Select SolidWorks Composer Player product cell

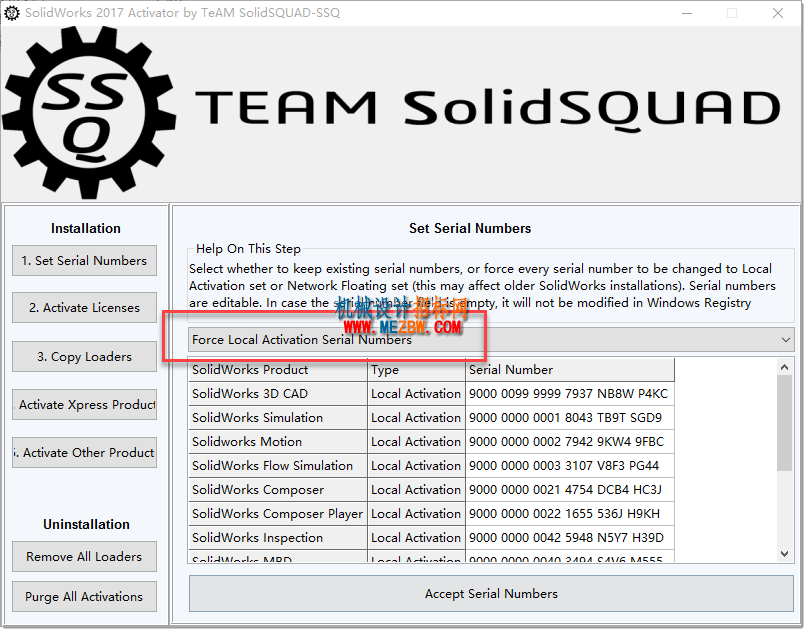click(x=278, y=514)
